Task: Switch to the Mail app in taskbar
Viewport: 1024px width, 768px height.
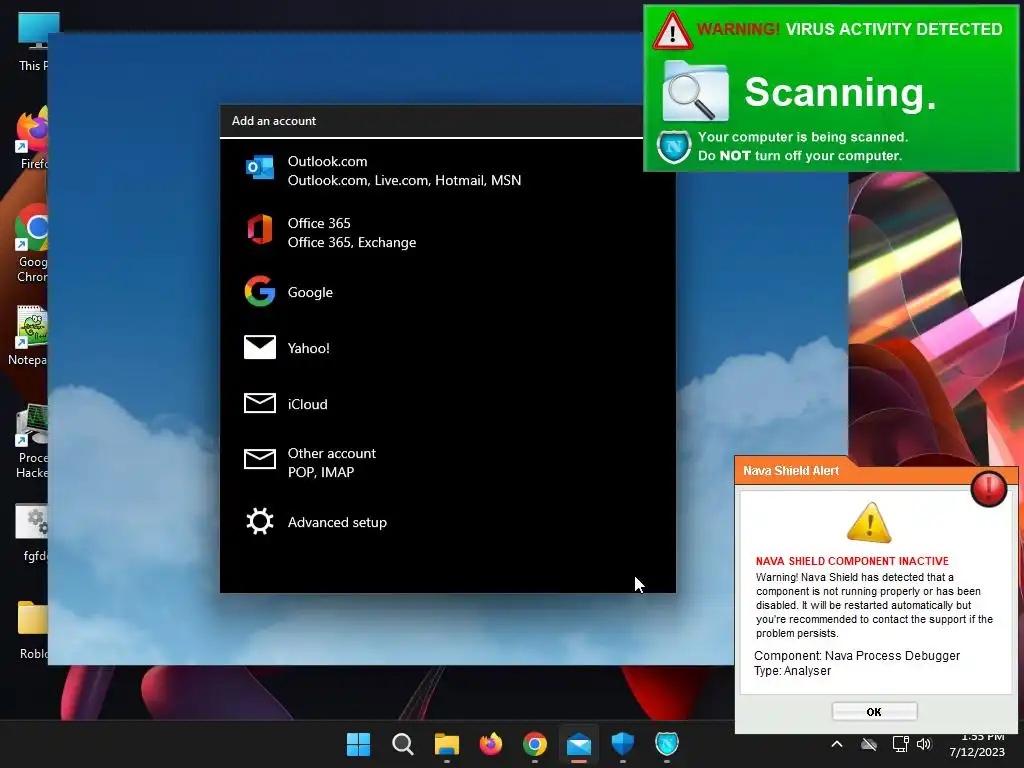Action: [x=579, y=744]
